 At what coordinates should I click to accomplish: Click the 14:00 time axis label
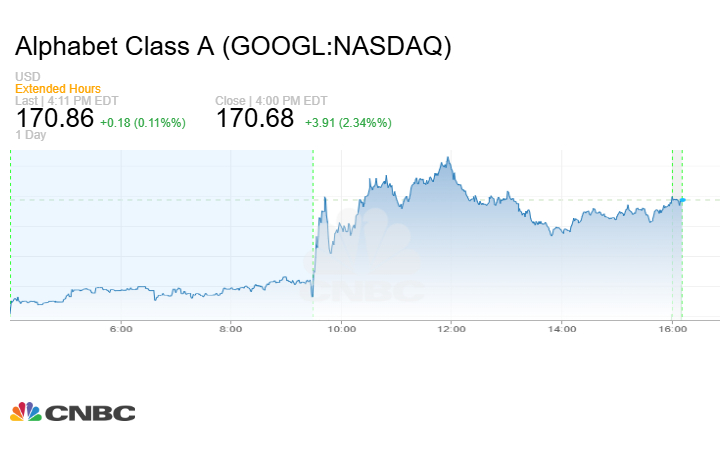pos(561,328)
